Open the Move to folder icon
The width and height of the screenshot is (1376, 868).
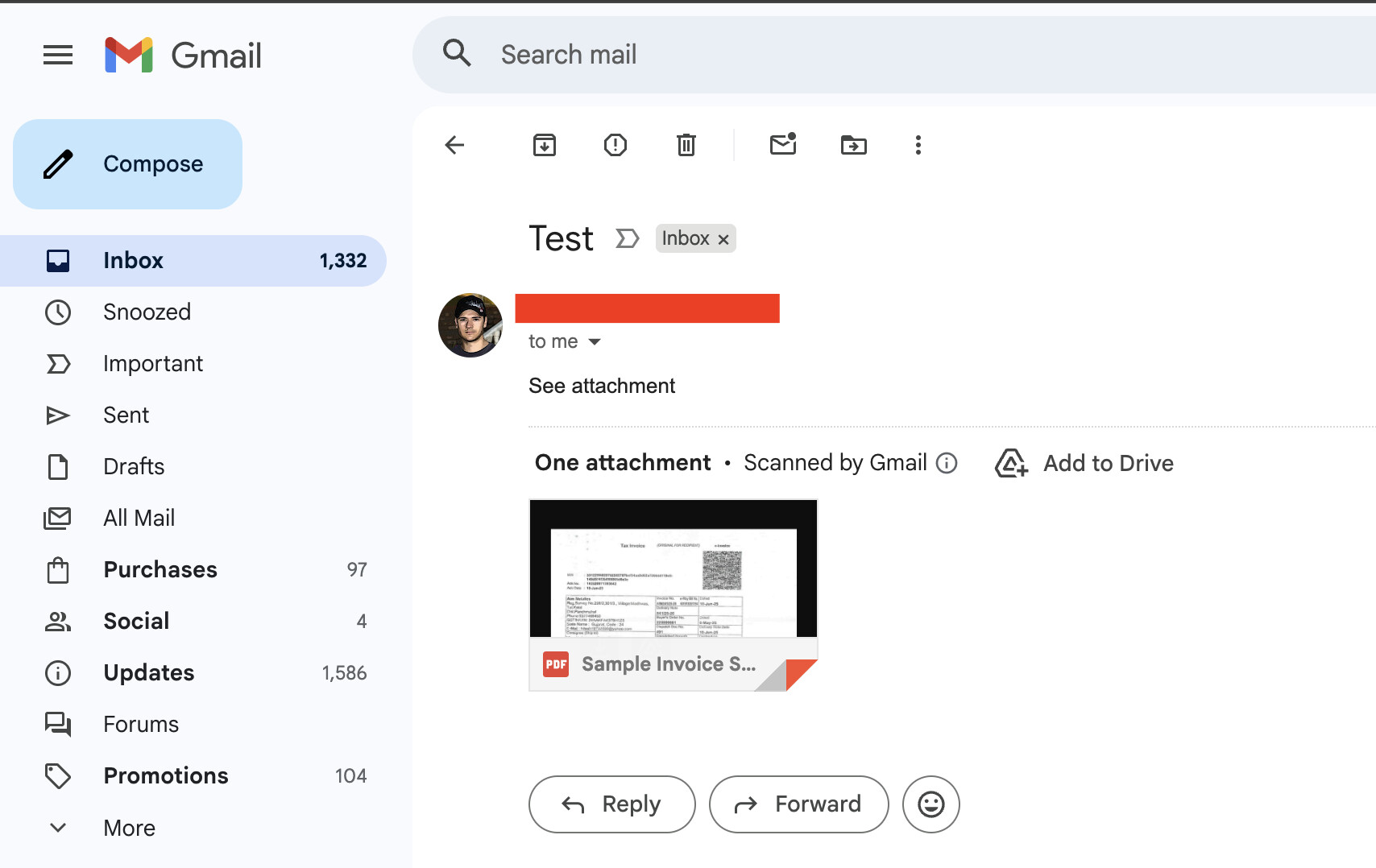(854, 145)
